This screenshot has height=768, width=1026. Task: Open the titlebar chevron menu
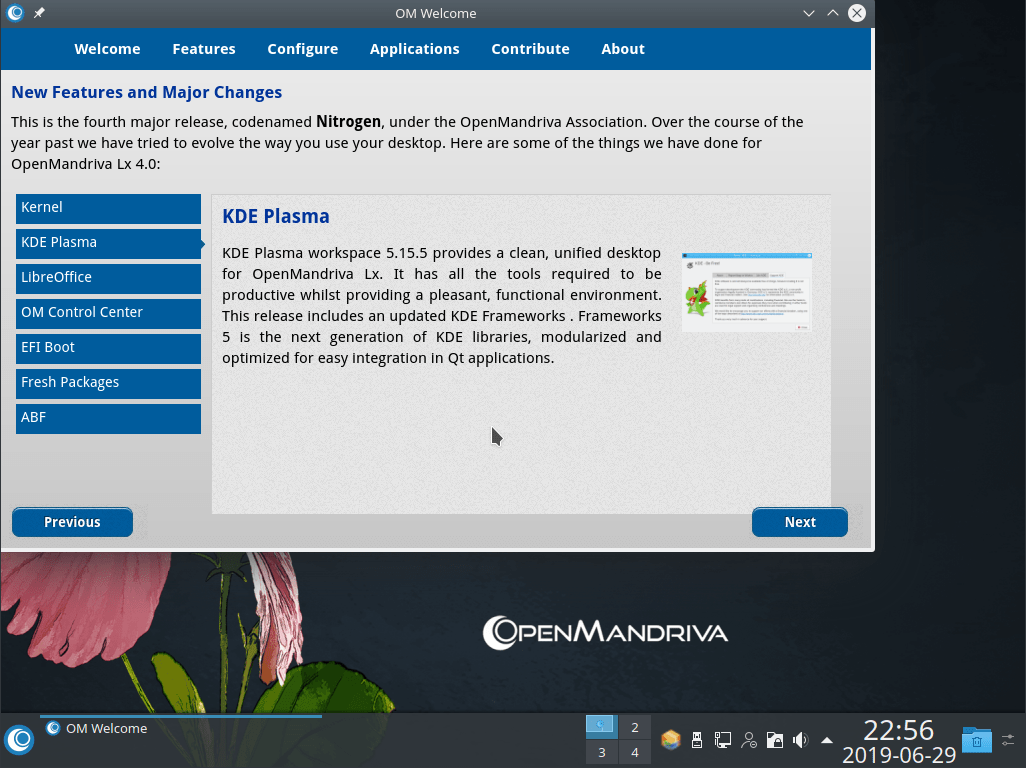click(807, 13)
